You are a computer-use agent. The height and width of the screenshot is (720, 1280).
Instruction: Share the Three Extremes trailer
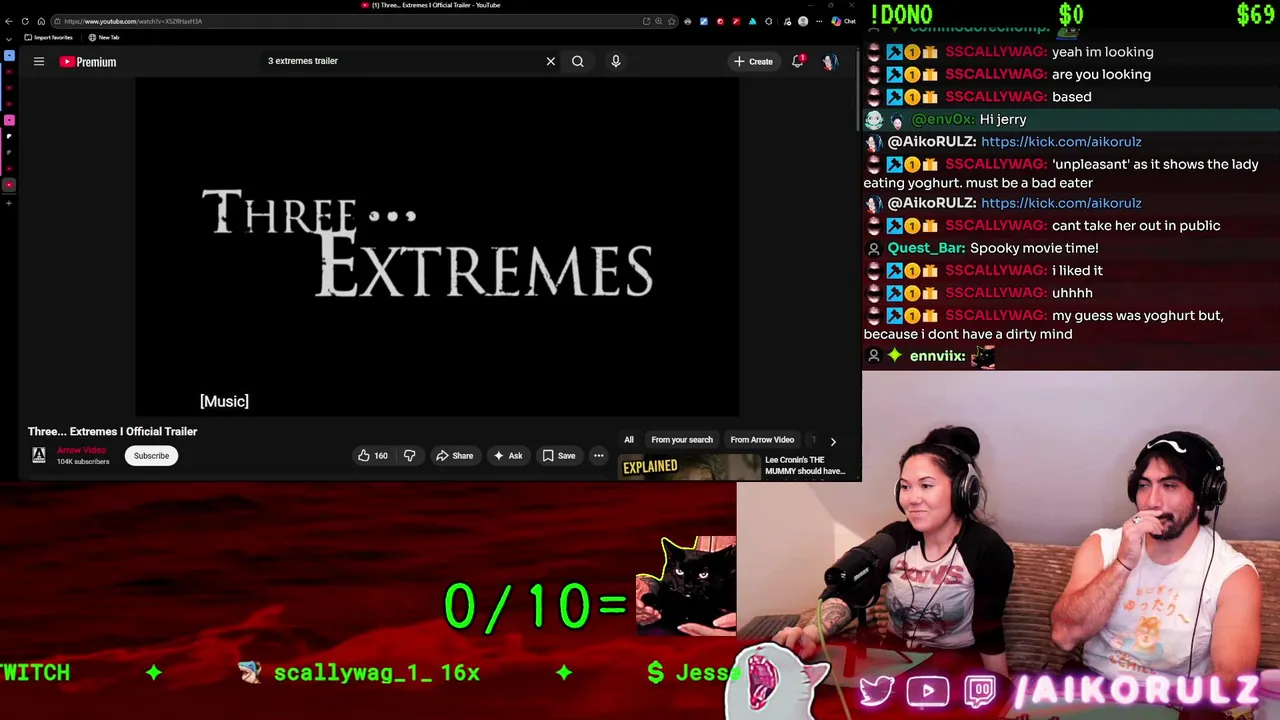(x=454, y=456)
